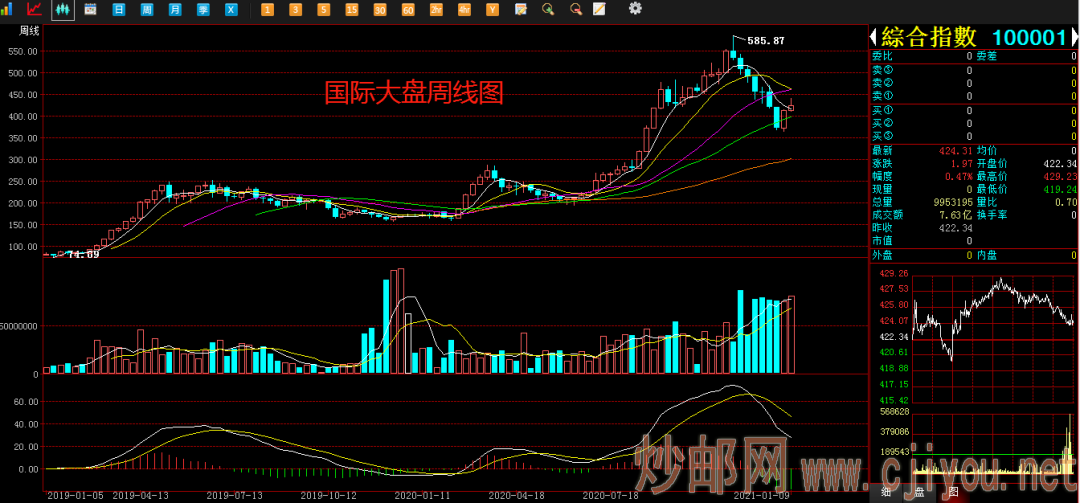Click the 585.87 peak price label
The width and height of the screenshot is (1080, 503).
(x=765, y=41)
